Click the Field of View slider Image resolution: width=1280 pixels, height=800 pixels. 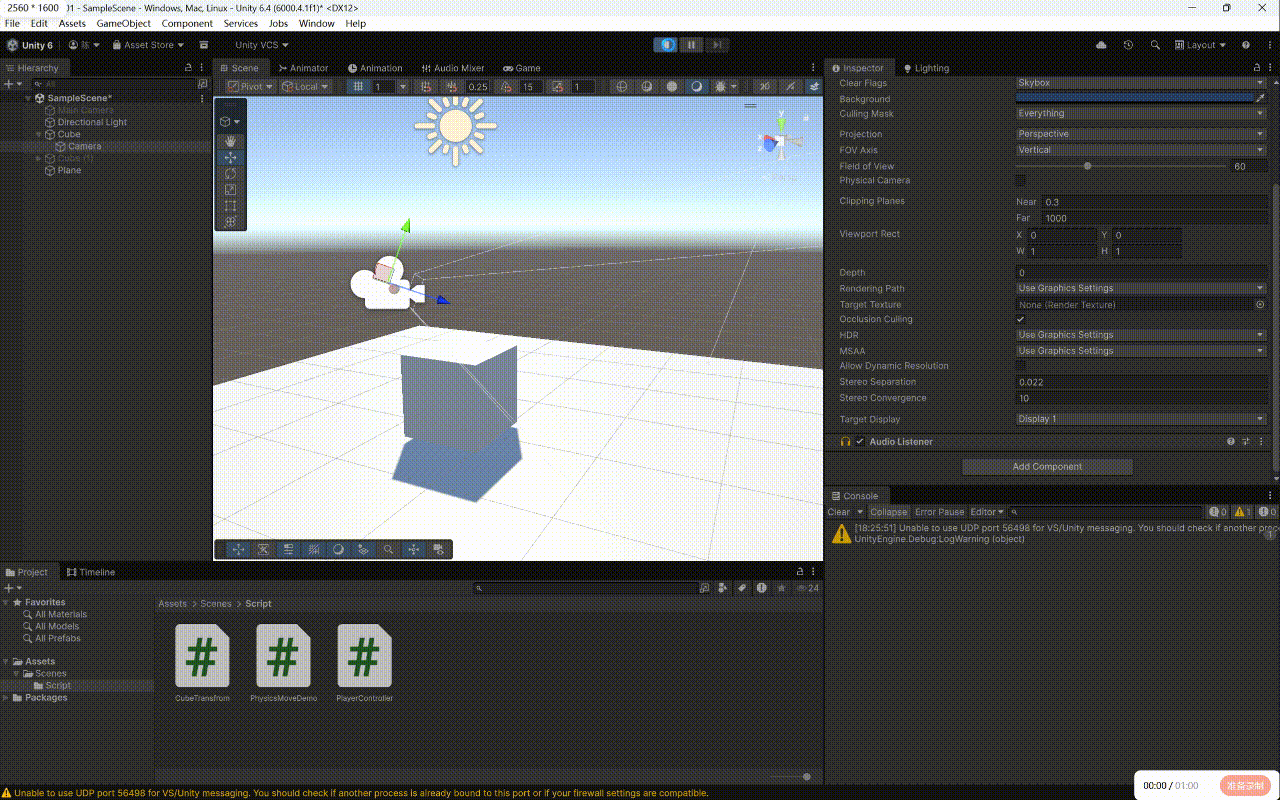(x=1120, y=166)
